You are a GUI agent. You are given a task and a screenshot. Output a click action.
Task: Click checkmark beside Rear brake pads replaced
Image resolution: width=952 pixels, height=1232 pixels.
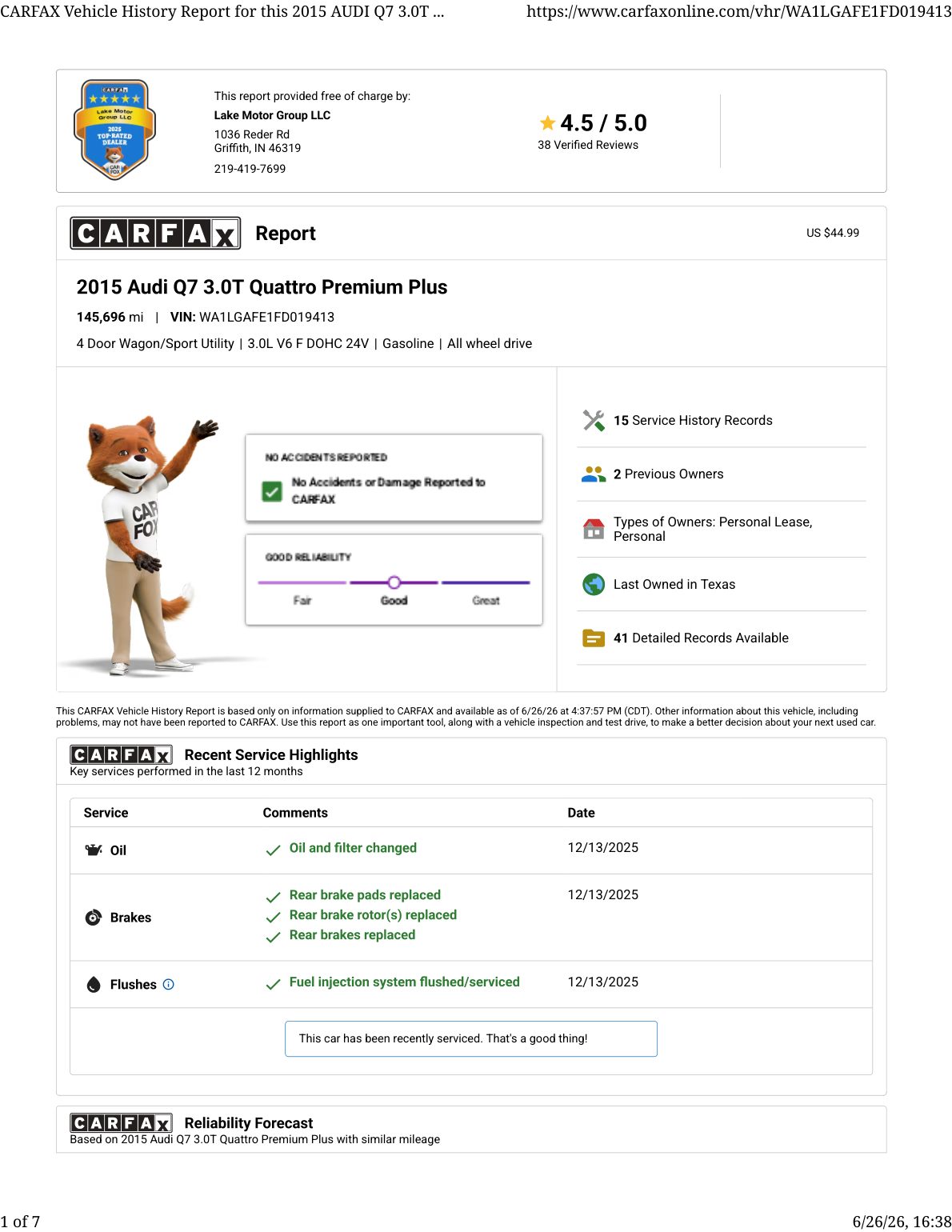[273, 897]
